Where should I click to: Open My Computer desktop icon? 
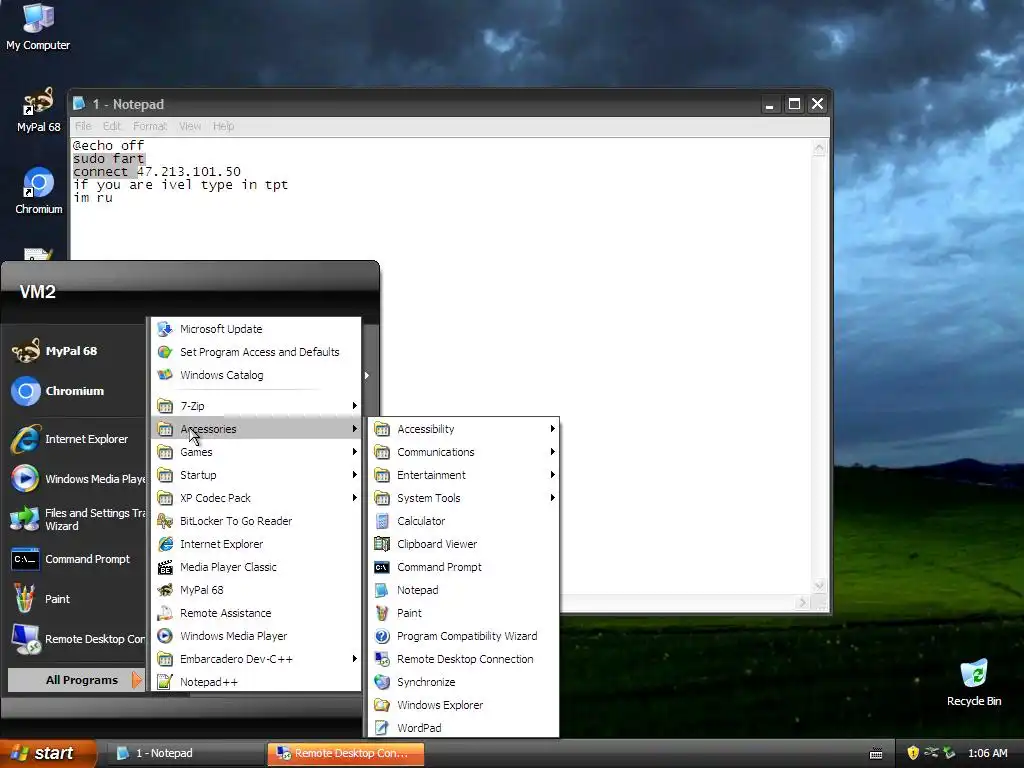38,26
